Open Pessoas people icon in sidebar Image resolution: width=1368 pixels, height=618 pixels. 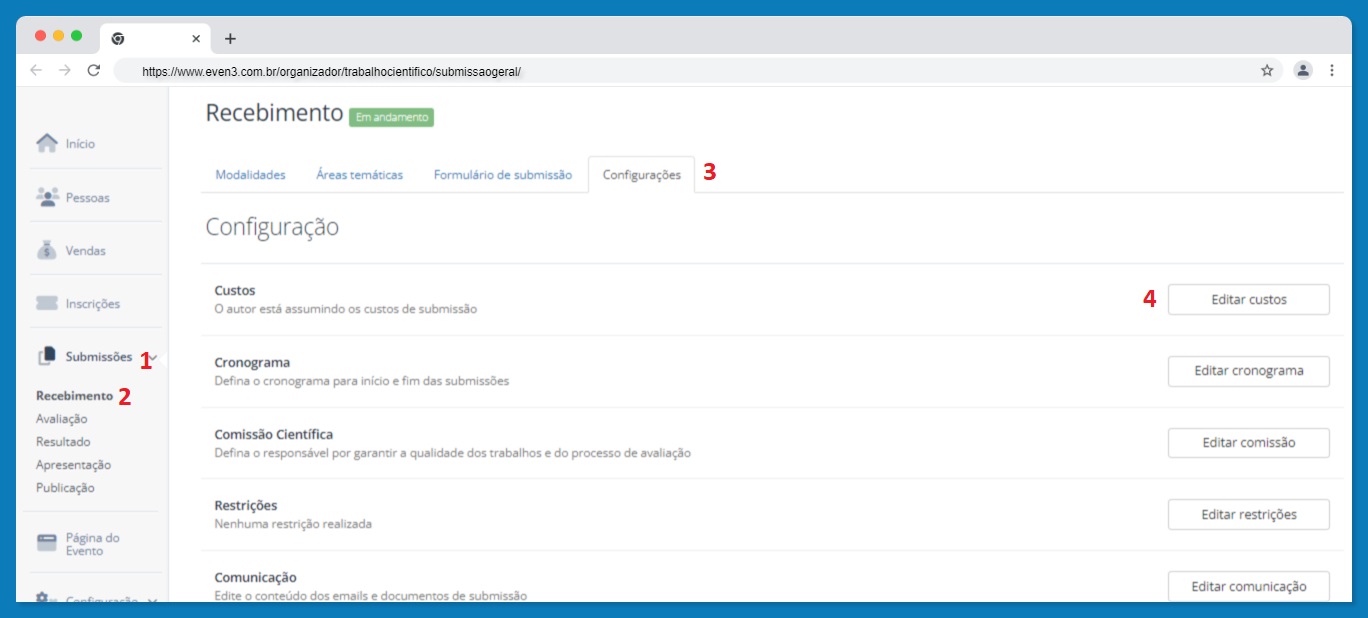coord(47,197)
